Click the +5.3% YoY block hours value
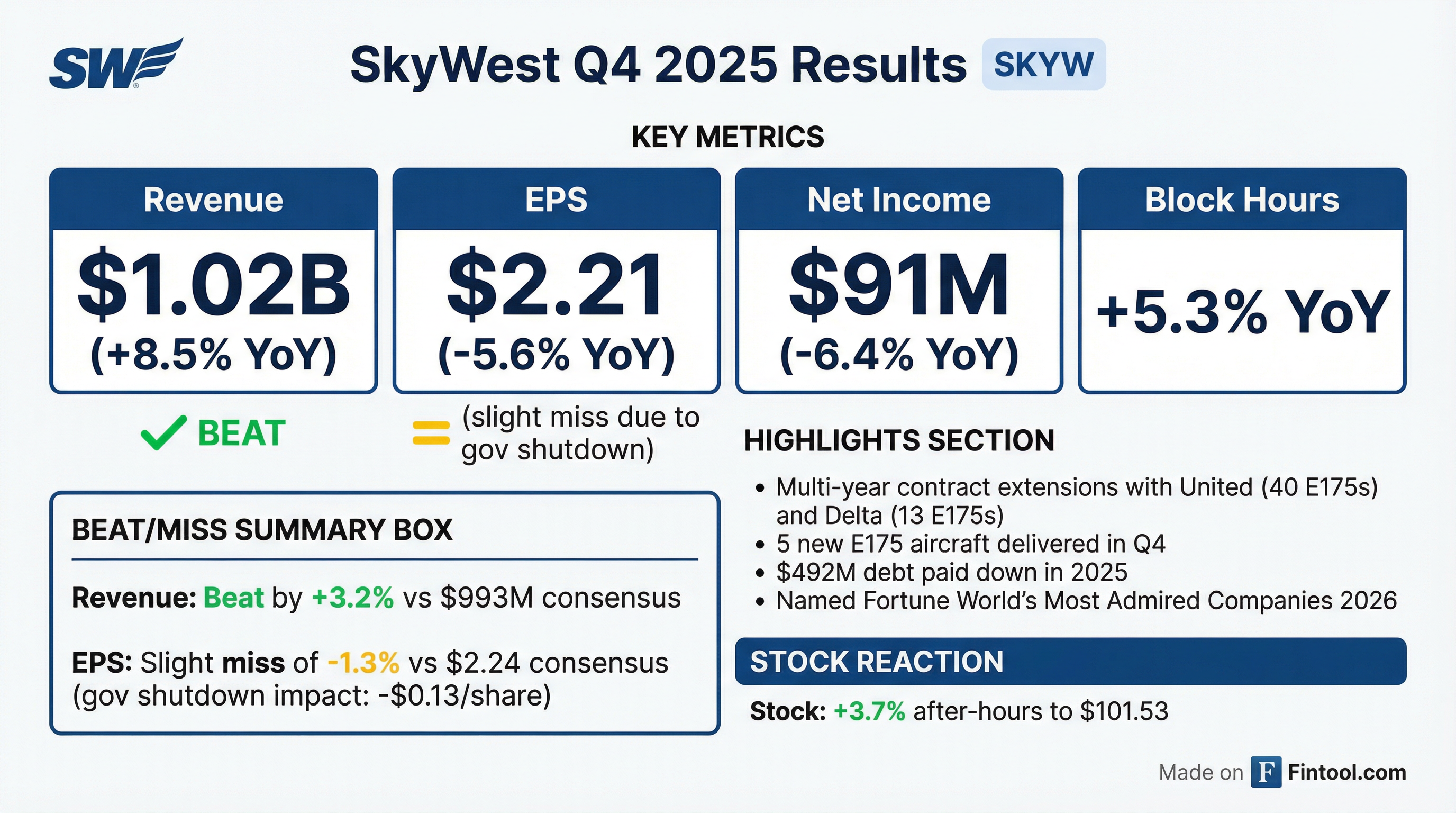 click(1242, 312)
